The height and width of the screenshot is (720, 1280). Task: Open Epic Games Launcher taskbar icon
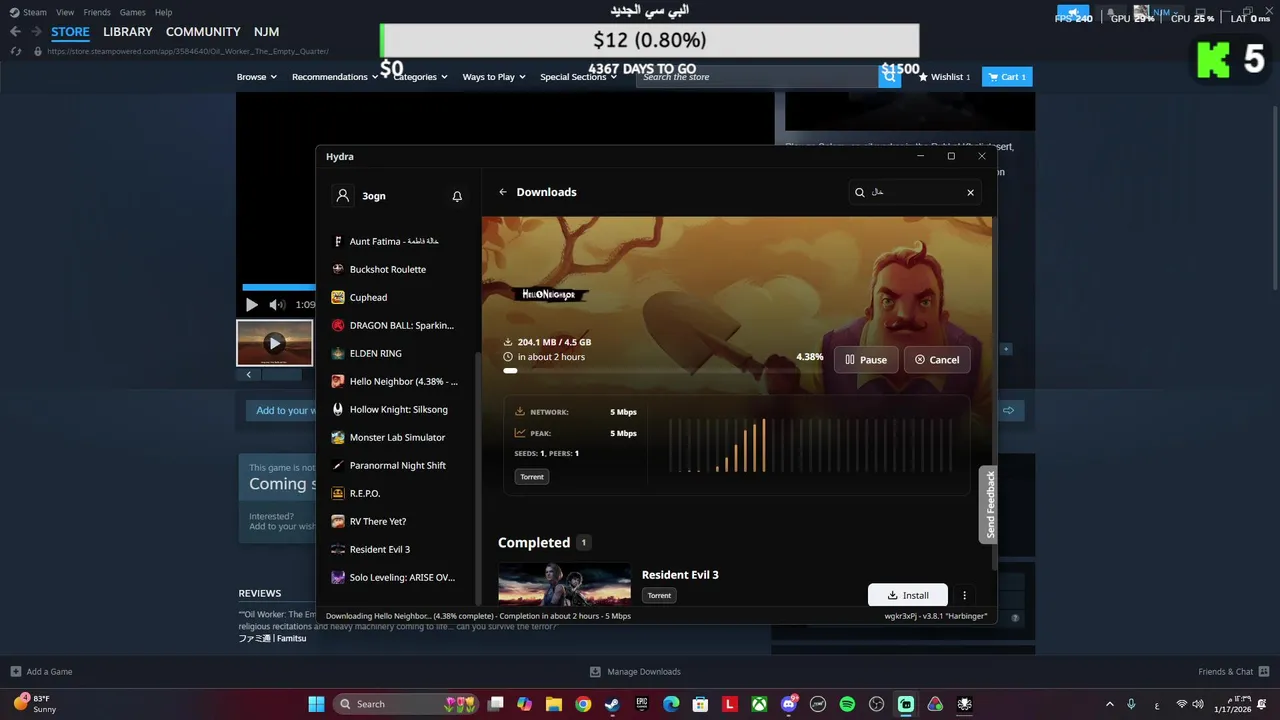click(x=642, y=704)
